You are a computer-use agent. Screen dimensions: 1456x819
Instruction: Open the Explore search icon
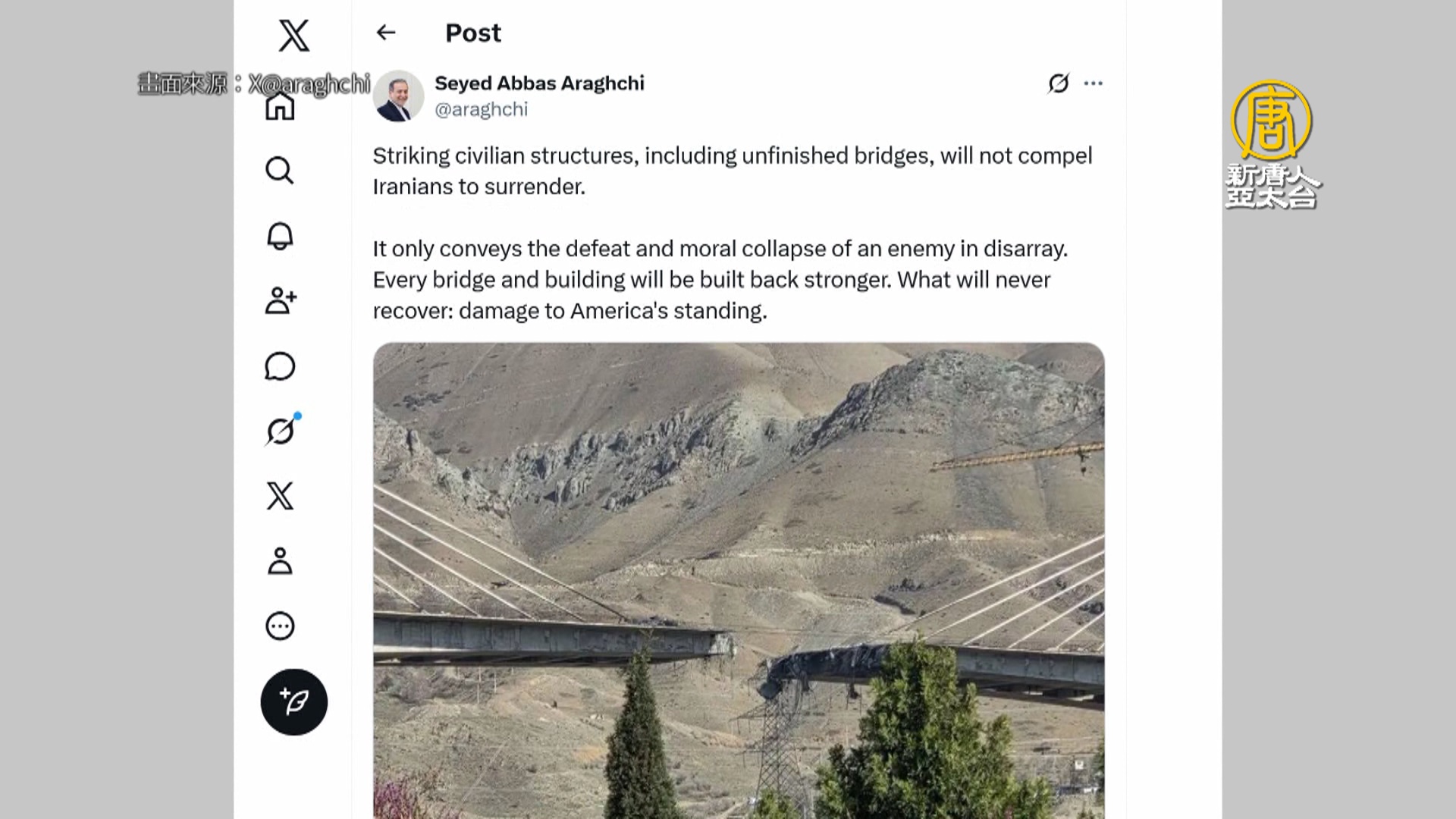point(279,171)
